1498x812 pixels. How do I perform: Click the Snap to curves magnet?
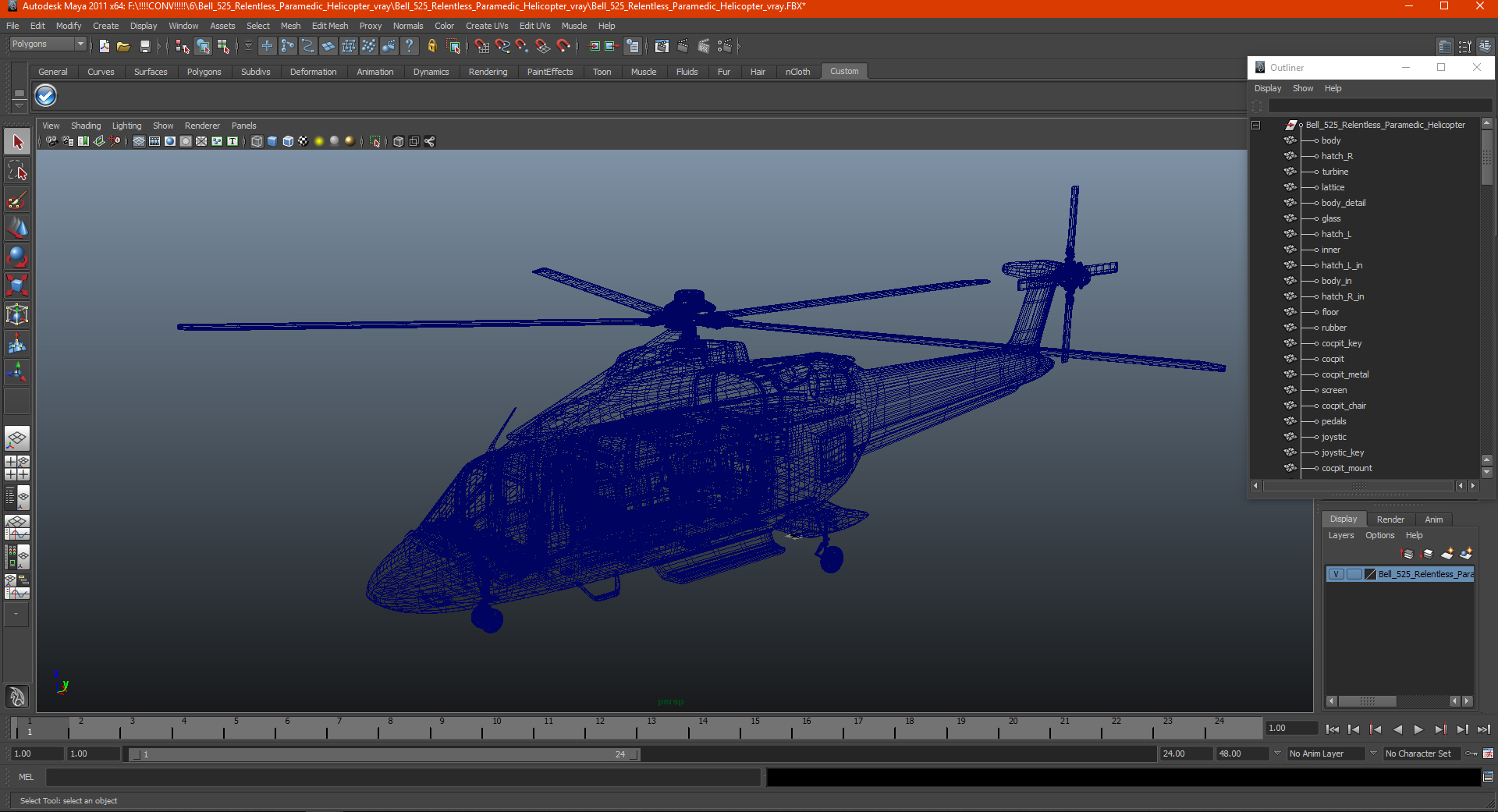pos(502,46)
